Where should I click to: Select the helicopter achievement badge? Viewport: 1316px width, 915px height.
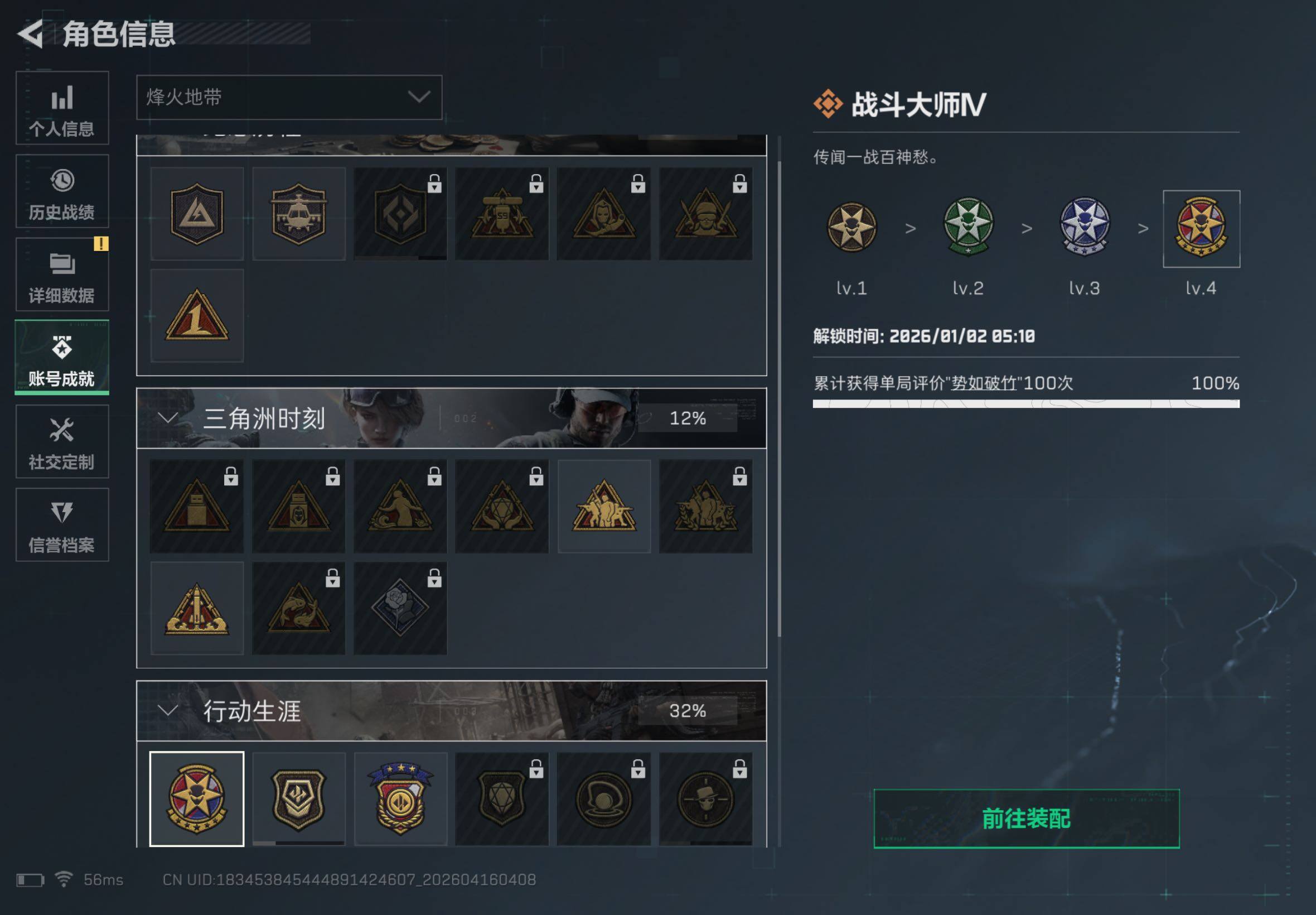point(298,214)
